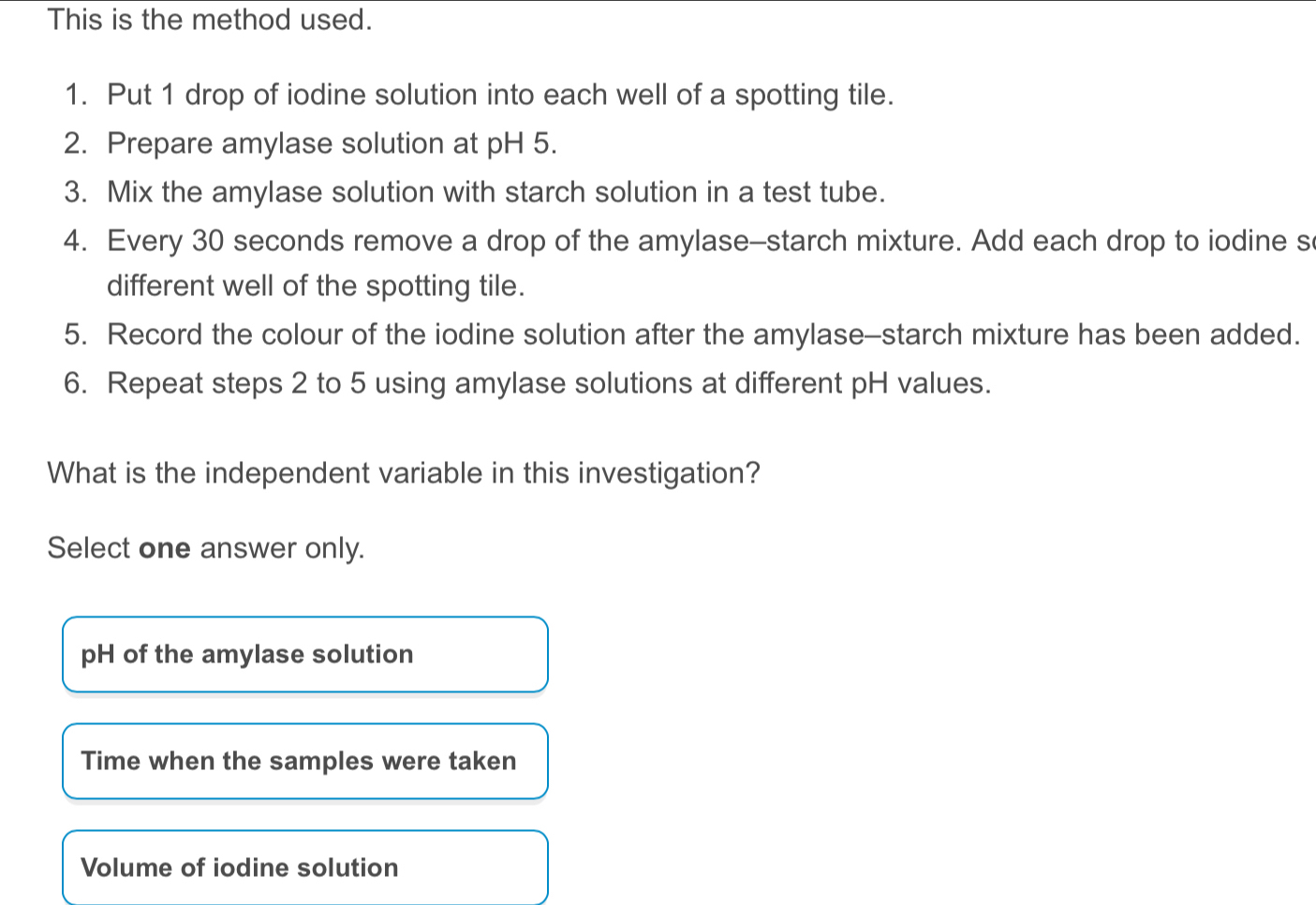Click the bold word 'one' in the instruction
The height and width of the screenshot is (905, 1316).
(x=165, y=549)
